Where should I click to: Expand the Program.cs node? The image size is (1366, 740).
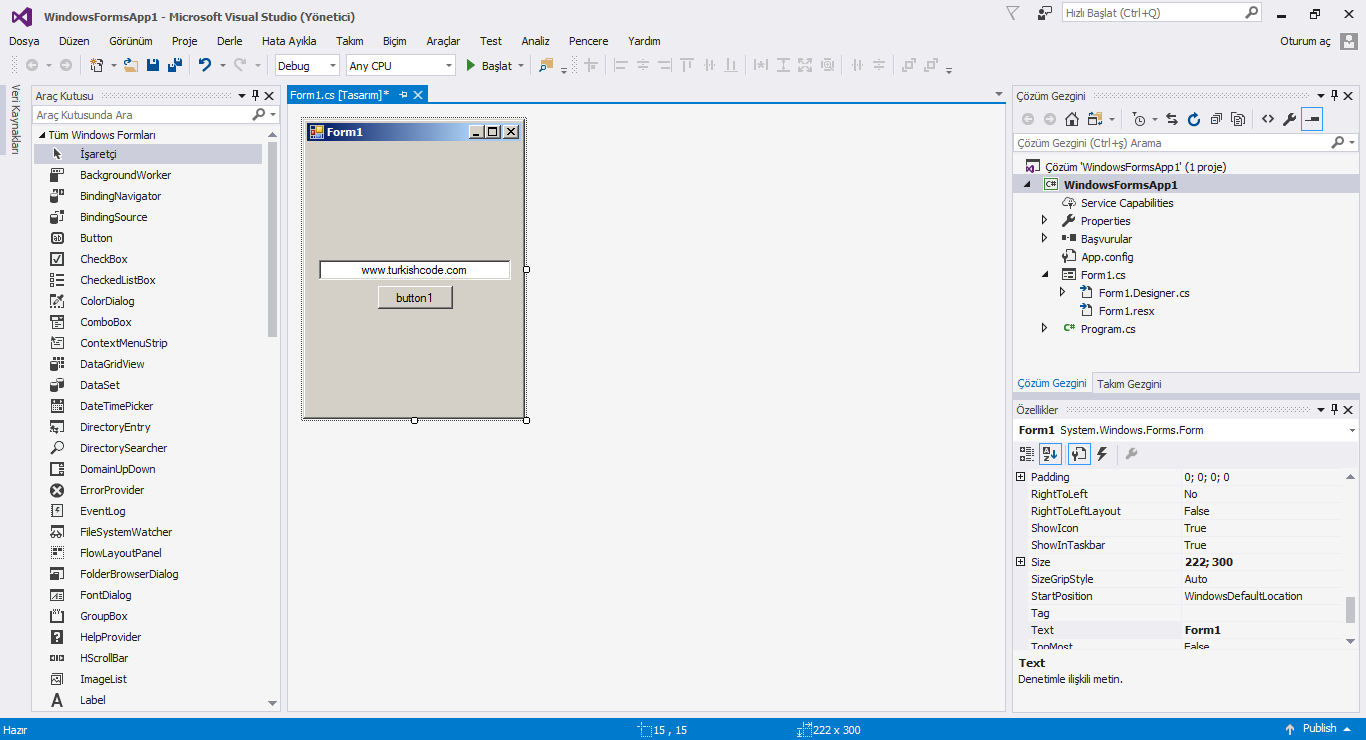click(1045, 329)
